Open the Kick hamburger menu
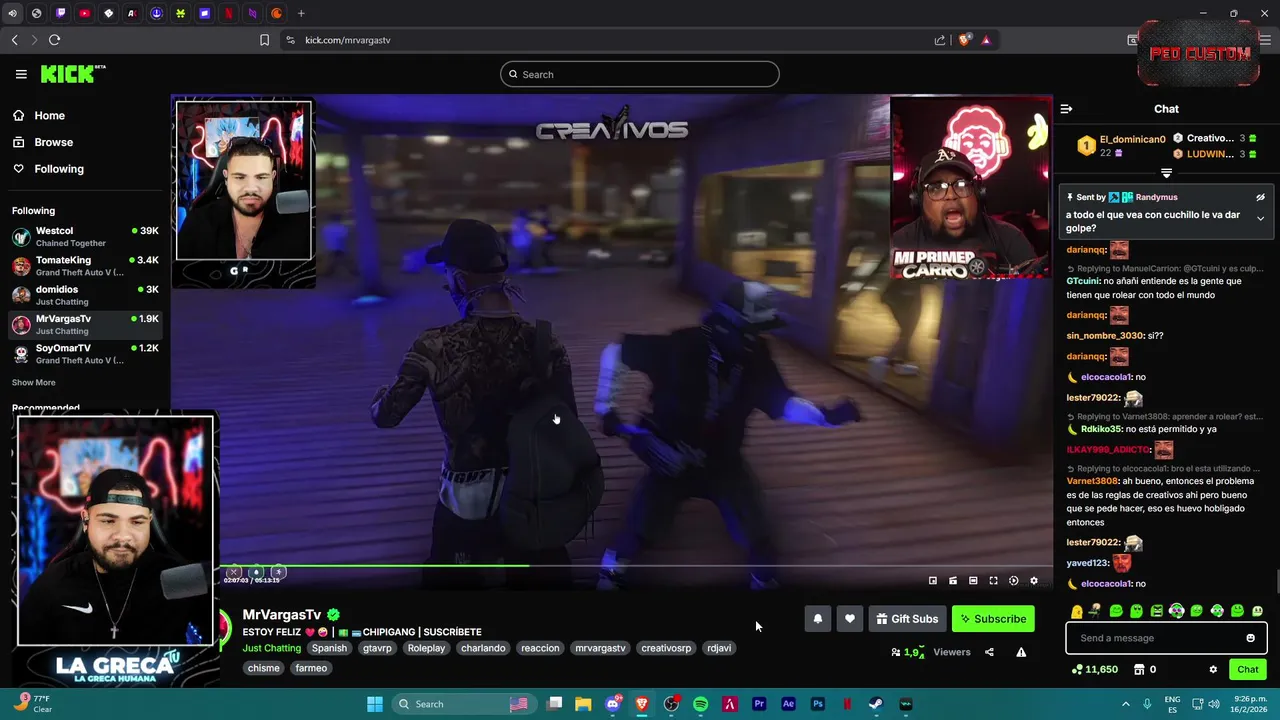This screenshot has width=1280, height=720. 21,74
